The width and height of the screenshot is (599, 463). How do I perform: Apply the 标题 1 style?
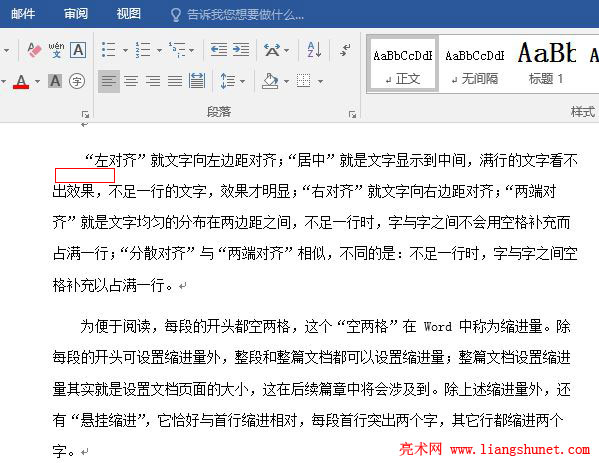pyautogui.click(x=547, y=63)
